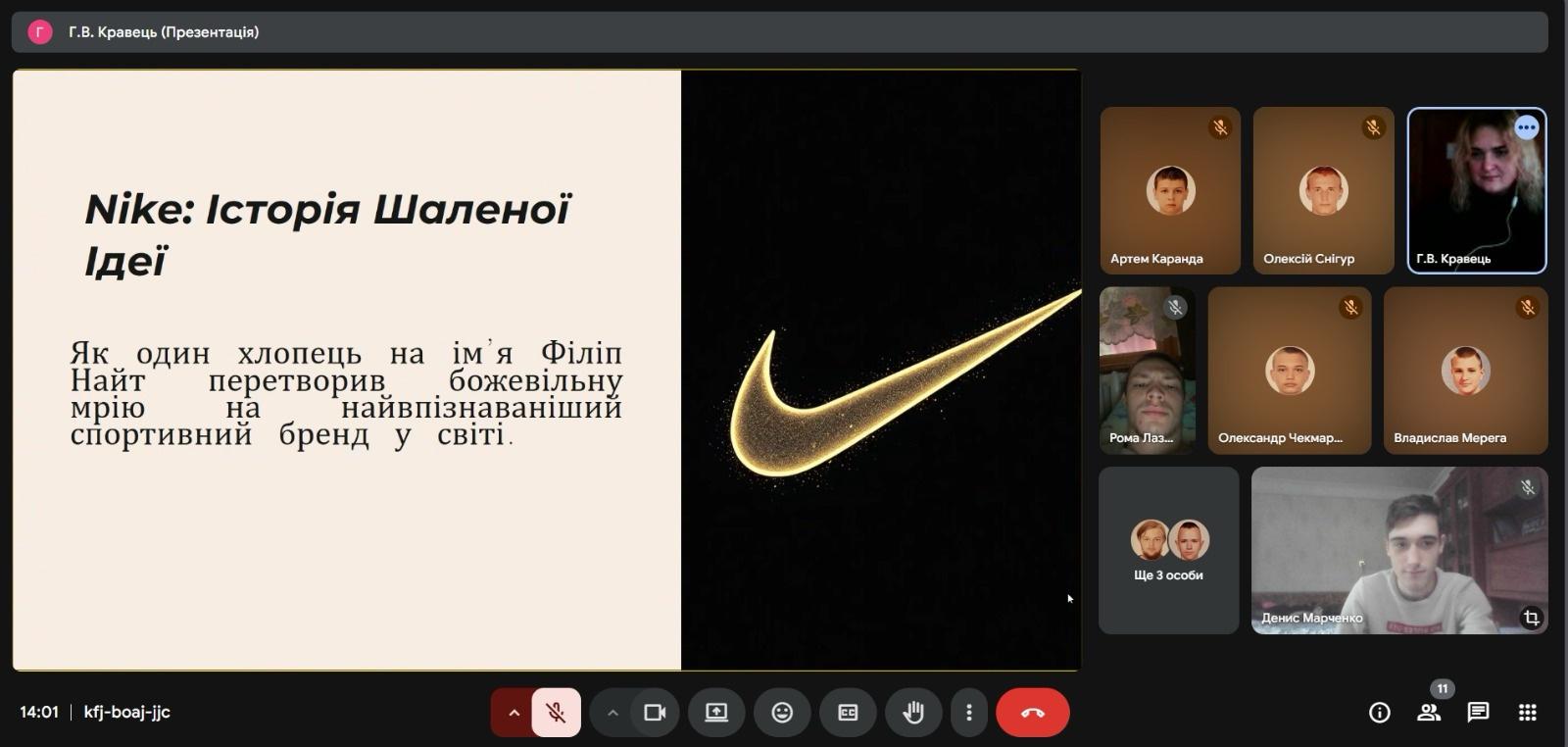Select Олександр Чекмар... participant tile
The height and width of the screenshot is (747, 1568).
(1290, 371)
